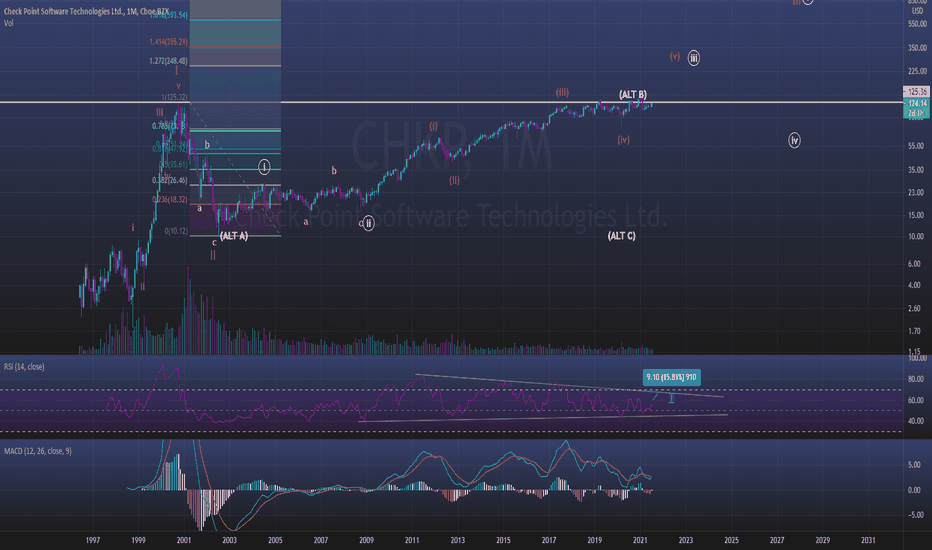Screen dimensions: 932x550
Task: Open the RSI (14, close) indicator label
Action: coord(24,367)
